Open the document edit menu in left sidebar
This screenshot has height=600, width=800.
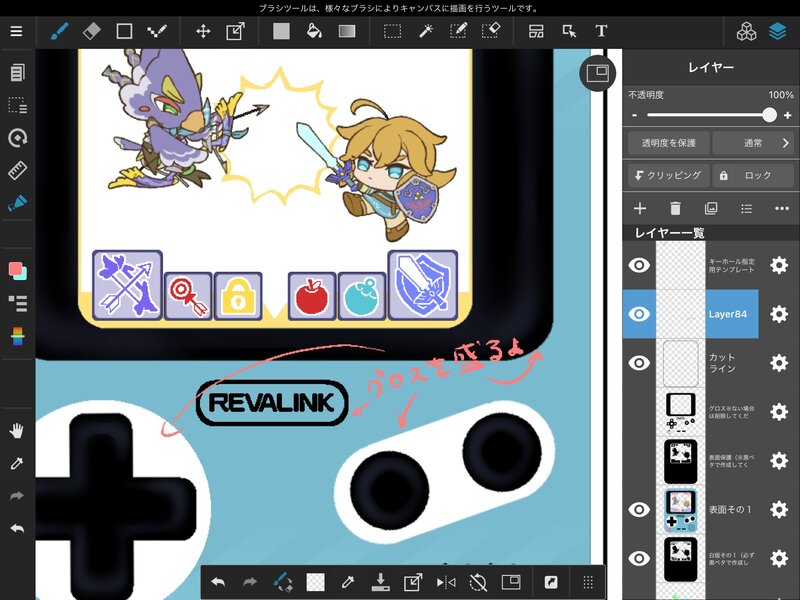point(17,72)
